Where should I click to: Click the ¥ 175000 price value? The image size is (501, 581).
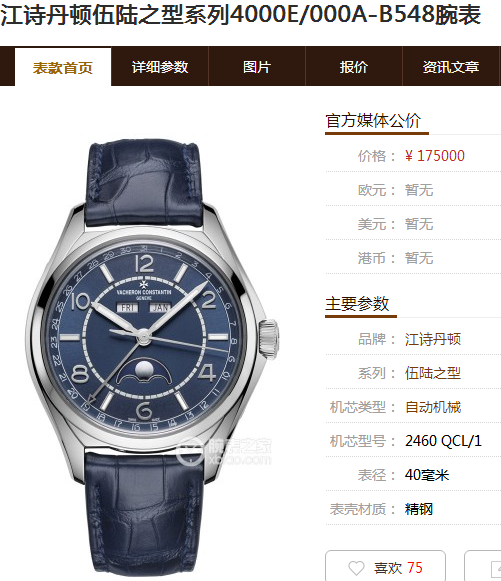pos(435,156)
